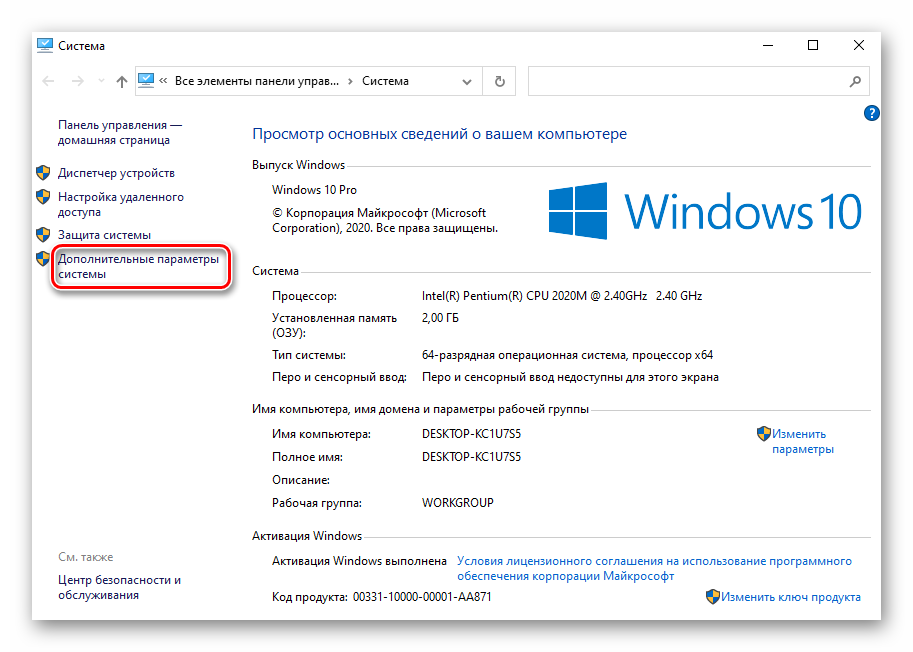The image size is (913, 652).
Task: Open the license agreement terms link
Action: click(x=654, y=568)
